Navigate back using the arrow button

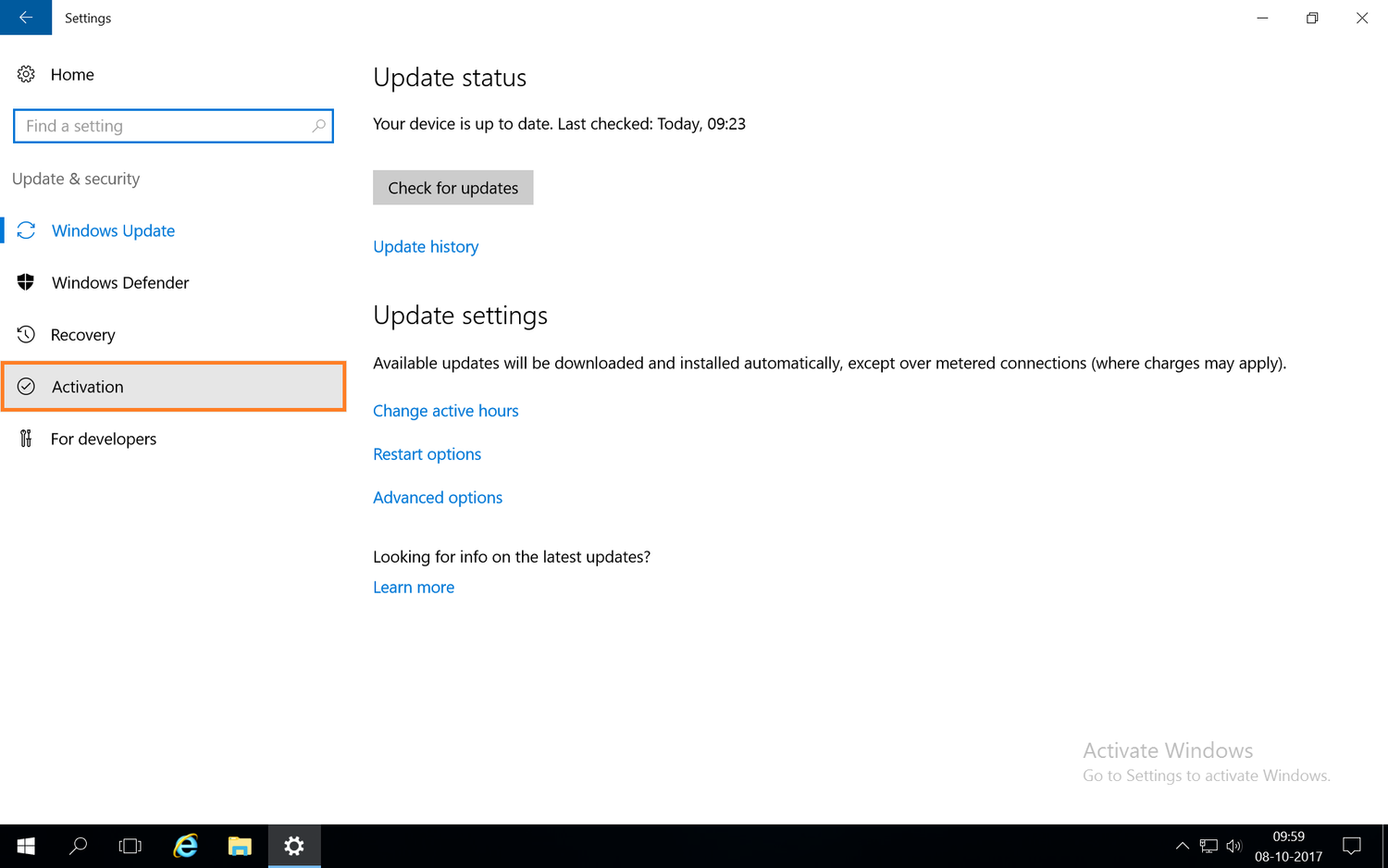click(x=25, y=18)
